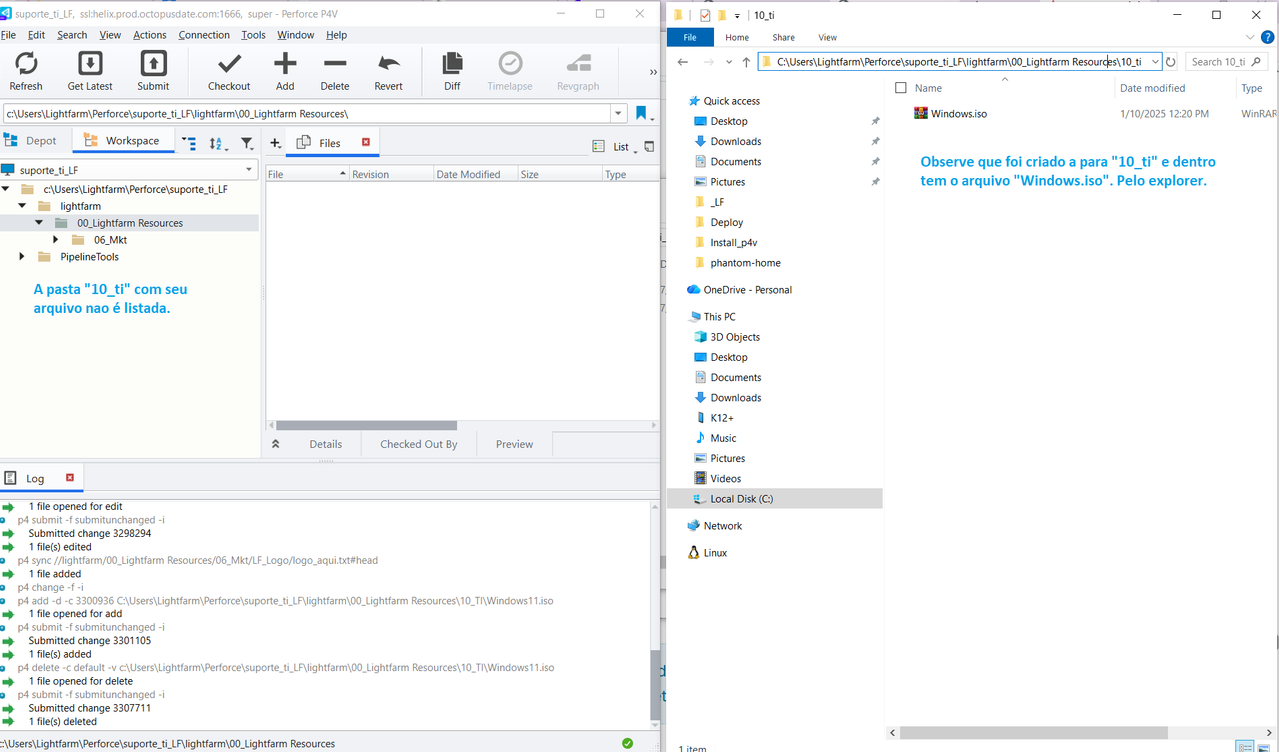Click the files list horizontal scrollbar
This screenshot has width=1279, height=752.
pos(366,426)
